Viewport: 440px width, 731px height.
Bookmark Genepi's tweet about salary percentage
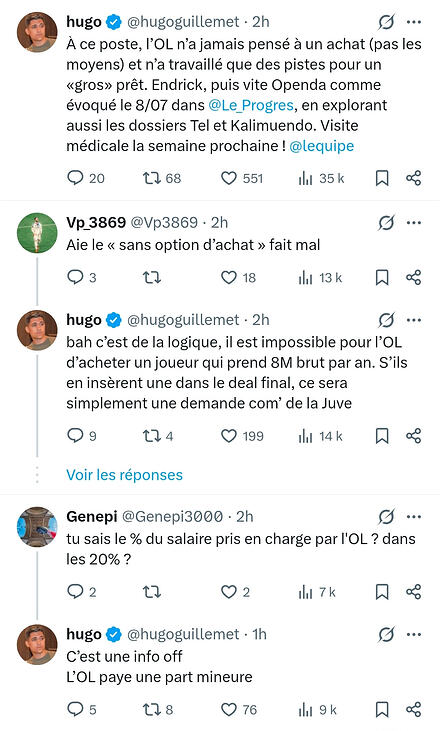coord(382,592)
